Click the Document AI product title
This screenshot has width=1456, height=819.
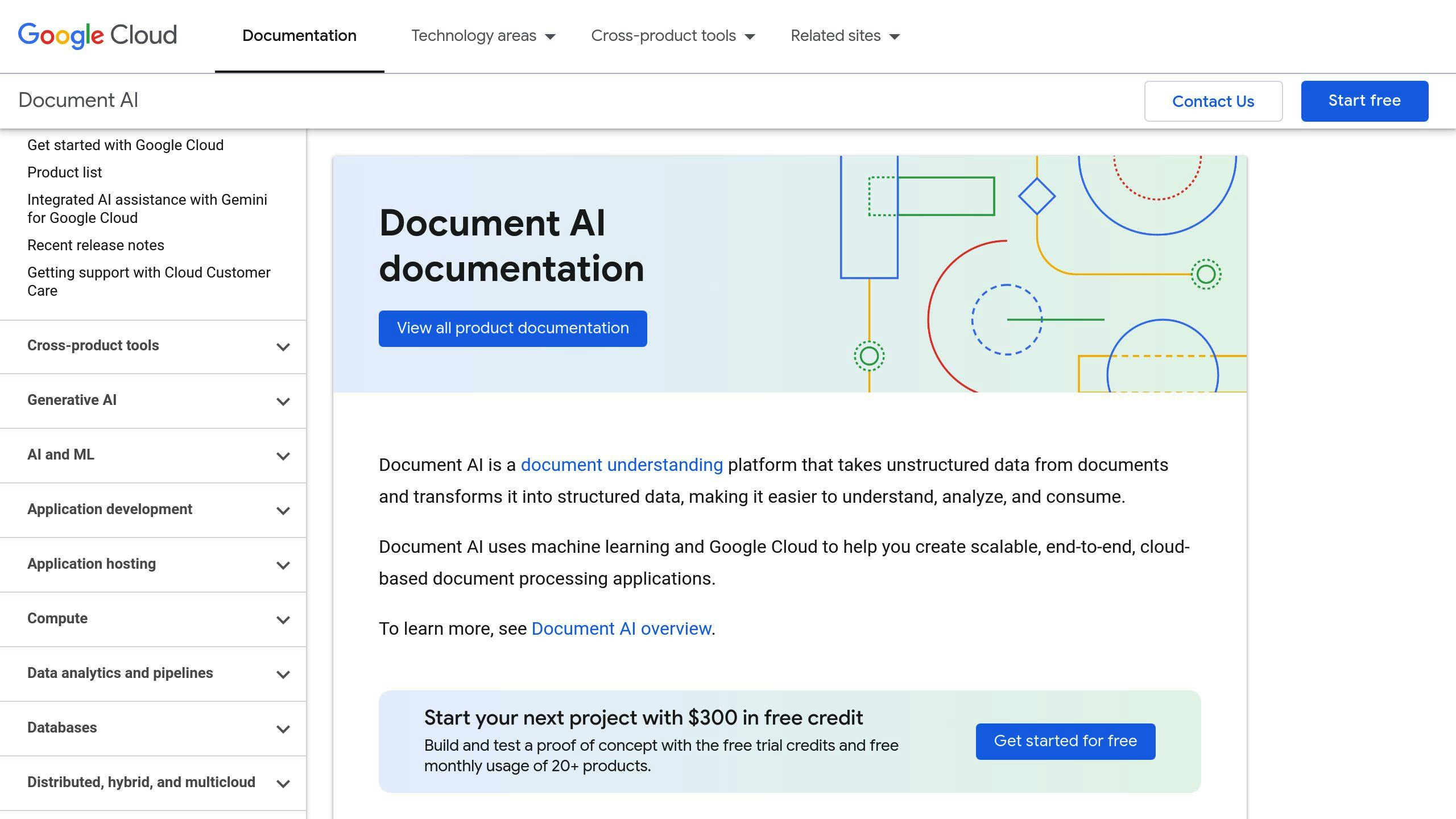(78, 100)
